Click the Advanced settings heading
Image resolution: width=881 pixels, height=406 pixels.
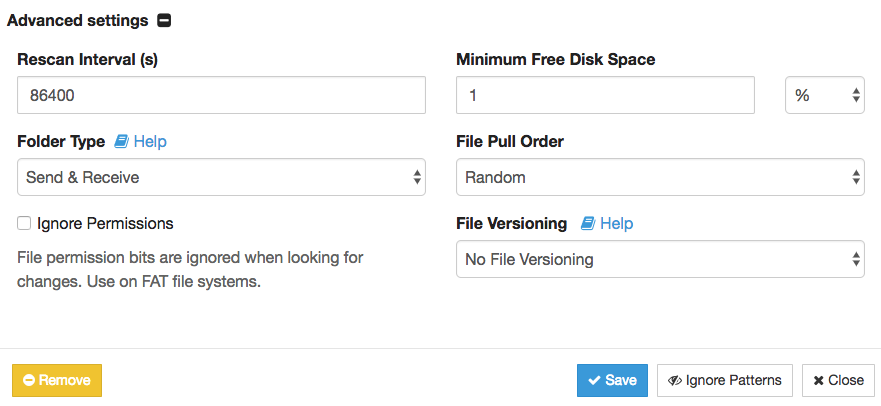(78, 21)
